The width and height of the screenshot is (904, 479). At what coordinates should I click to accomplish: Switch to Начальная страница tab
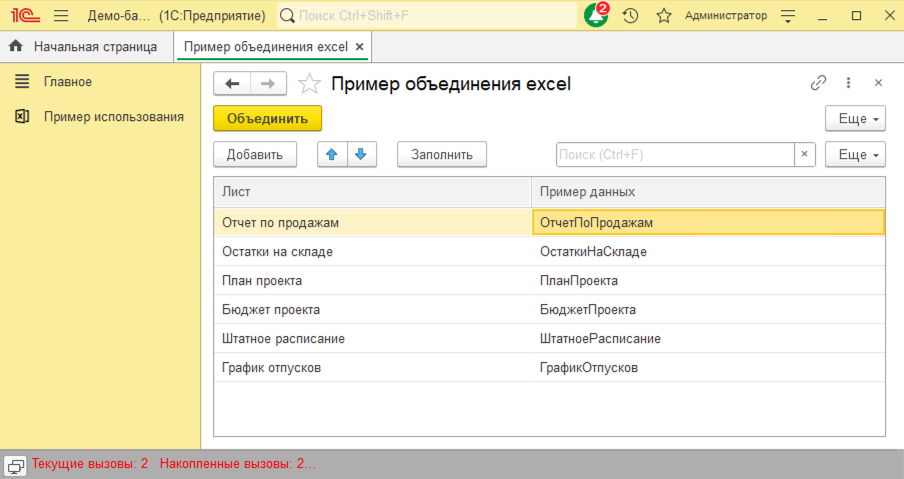(87, 47)
